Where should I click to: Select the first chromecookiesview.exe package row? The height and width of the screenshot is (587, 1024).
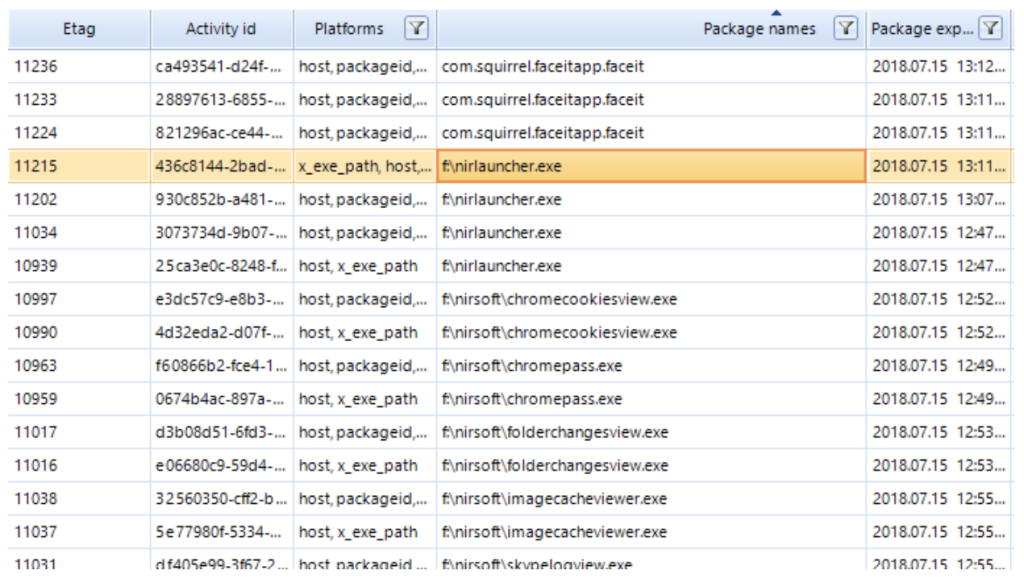(650, 299)
